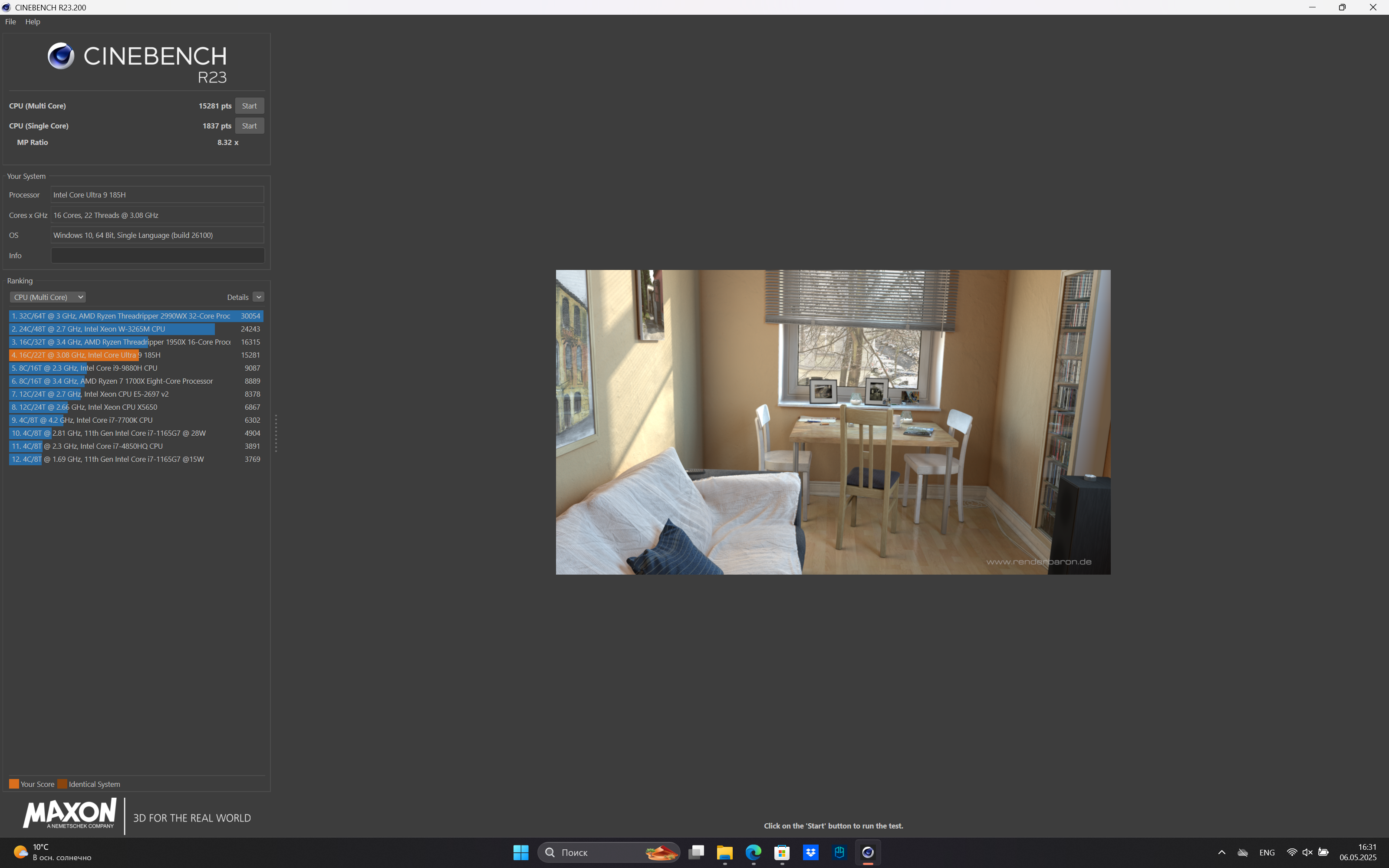Click the MP Ratio 8.32 x value

(228, 142)
